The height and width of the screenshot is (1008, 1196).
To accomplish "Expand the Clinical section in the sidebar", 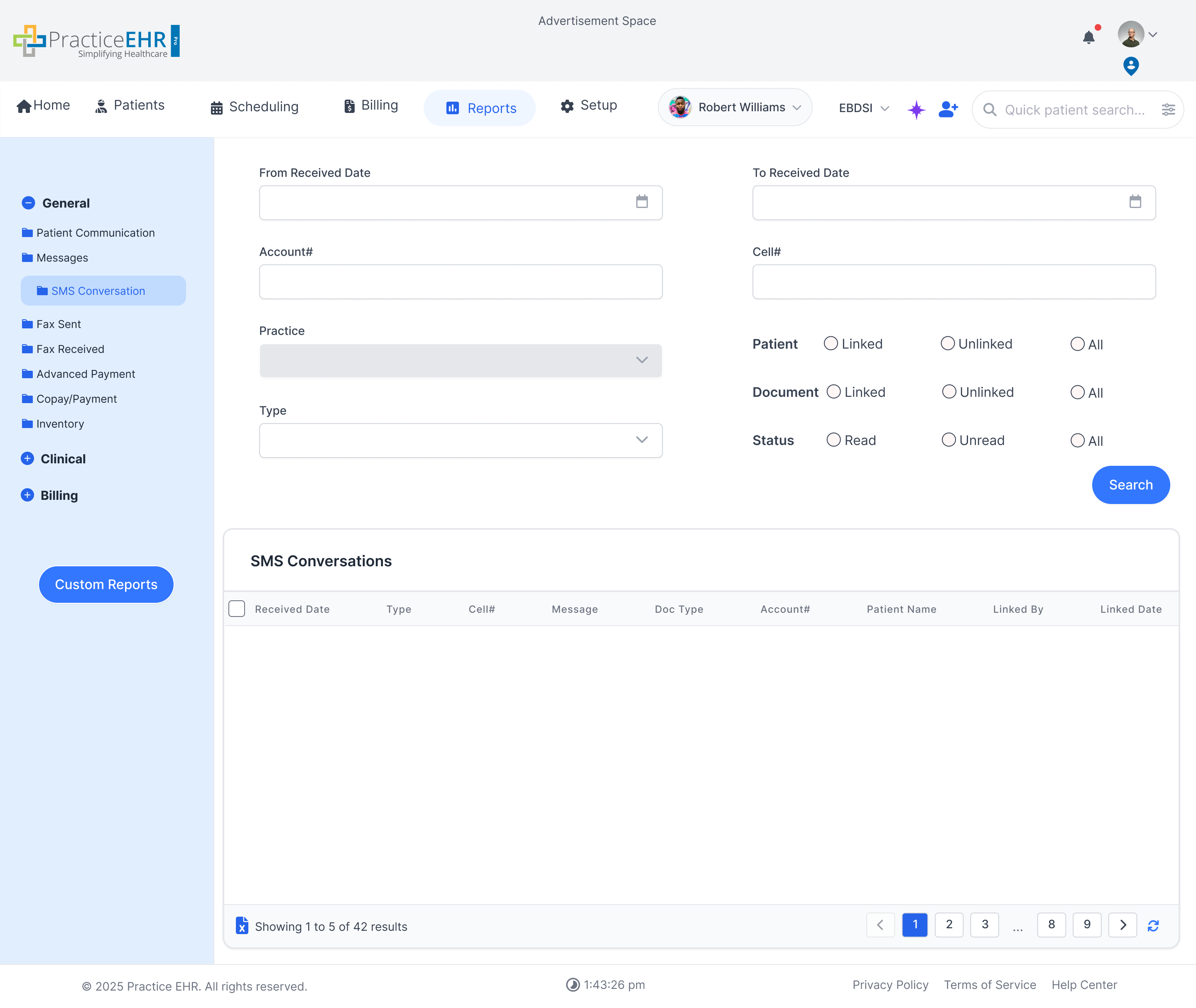I will (x=27, y=458).
